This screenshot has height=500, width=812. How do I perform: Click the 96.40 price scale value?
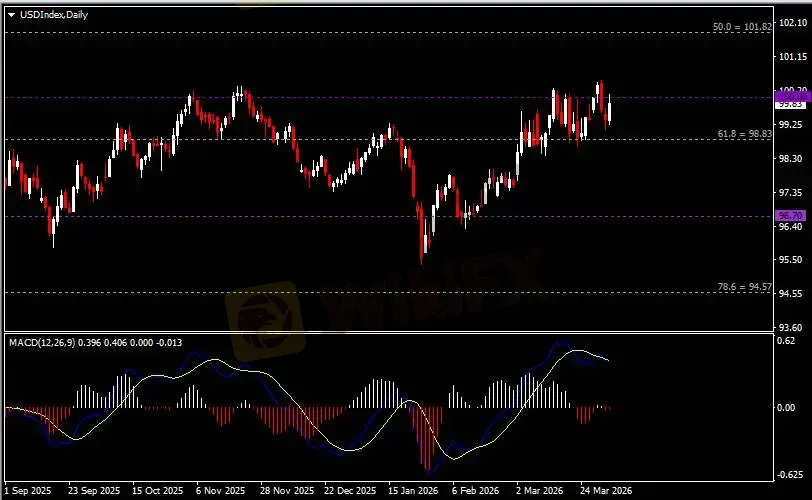(791, 227)
